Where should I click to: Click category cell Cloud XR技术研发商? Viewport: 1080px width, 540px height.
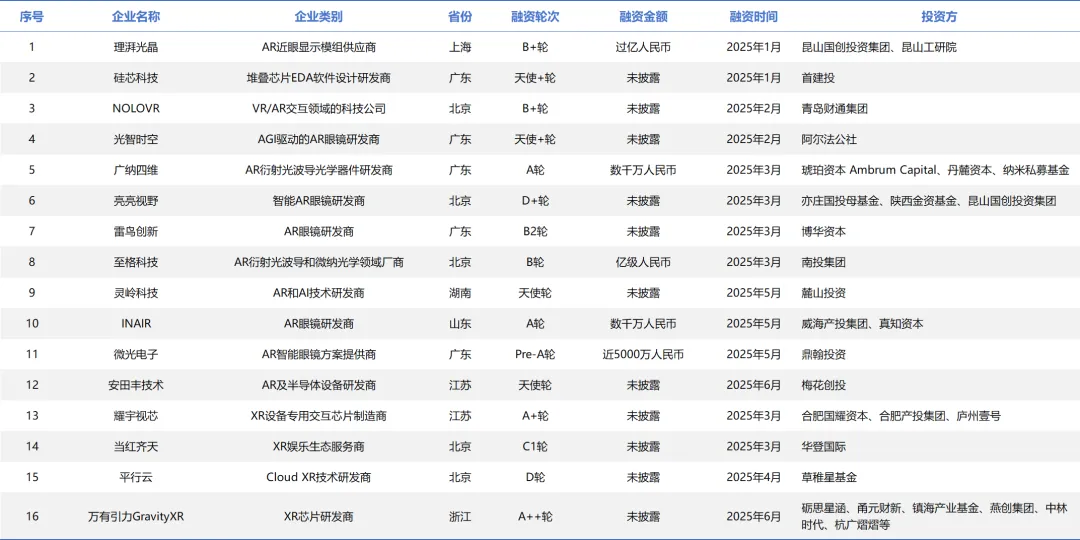(318, 477)
